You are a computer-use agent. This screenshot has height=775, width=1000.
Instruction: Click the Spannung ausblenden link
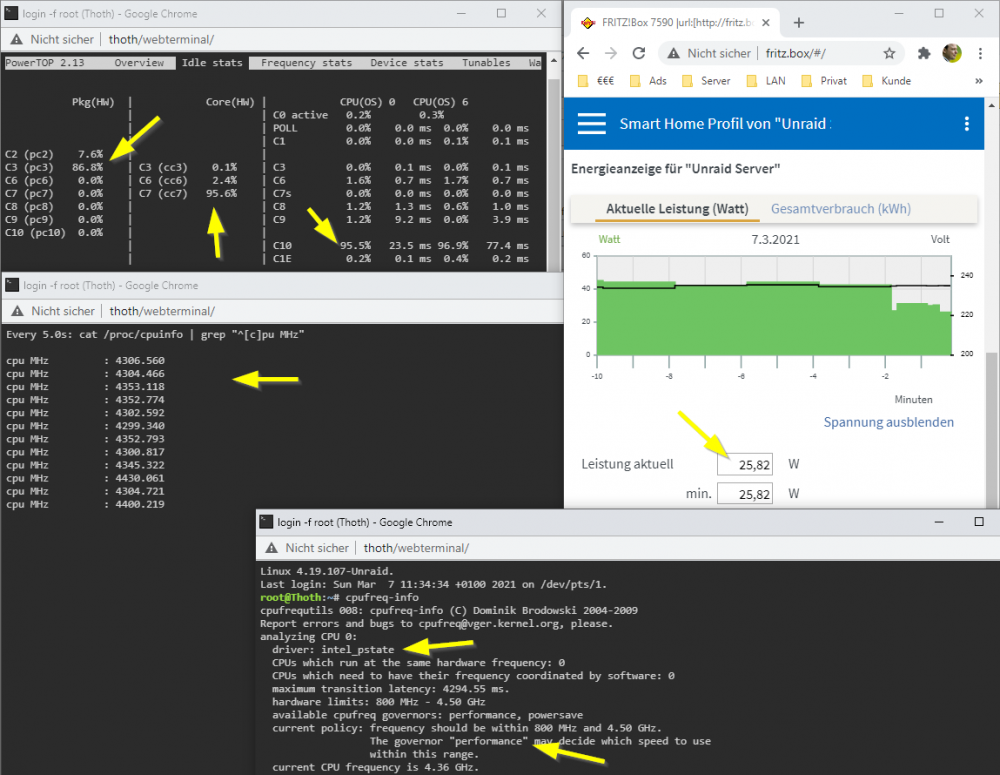pyautogui.click(x=888, y=422)
